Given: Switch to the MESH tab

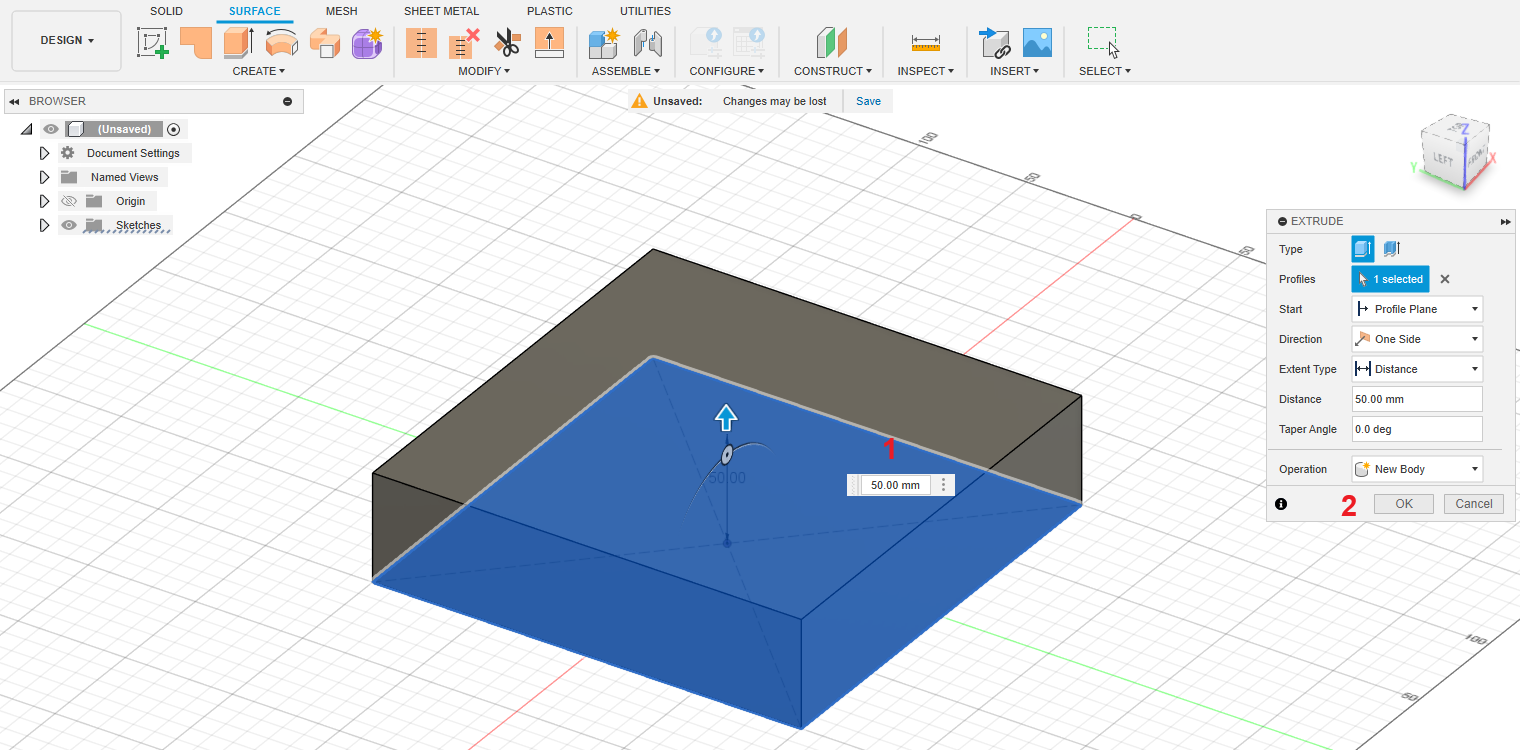Looking at the screenshot, I should pyautogui.click(x=341, y=11).
